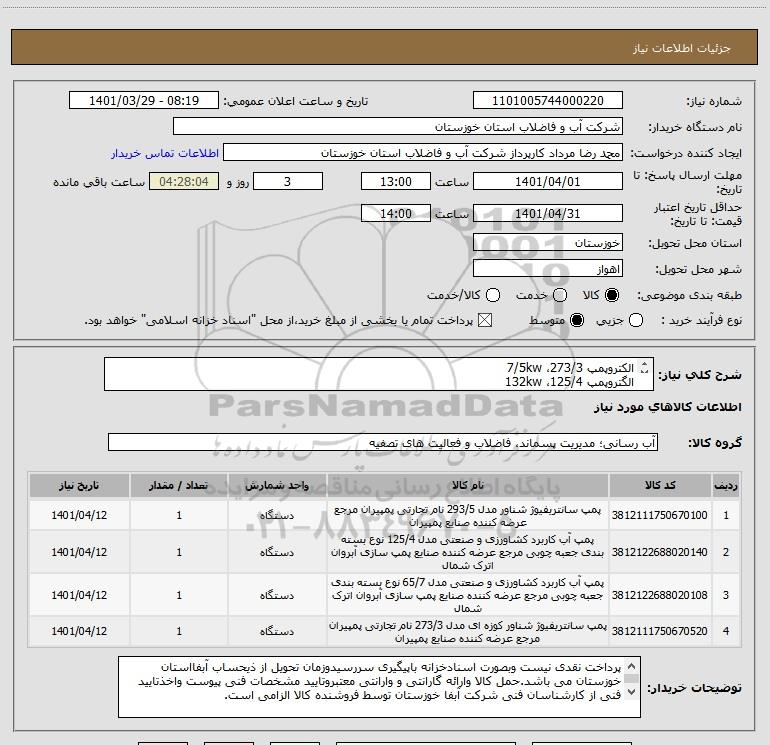Image resolution: width=770 pixels, height=745 pixels.
Task: Open the buyer contact information link
Action: 165,153
